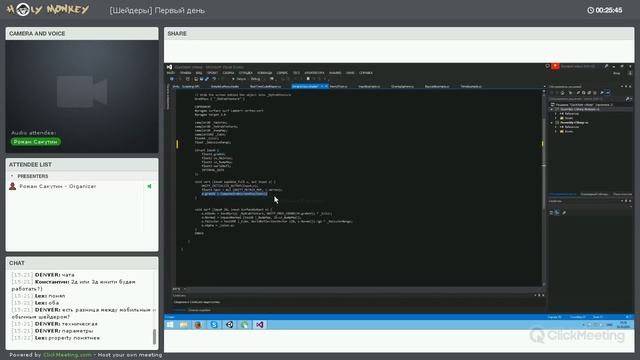Open File Explorer from the taskbar
This screenshot has width=640, height=360.
coord(184,325)
